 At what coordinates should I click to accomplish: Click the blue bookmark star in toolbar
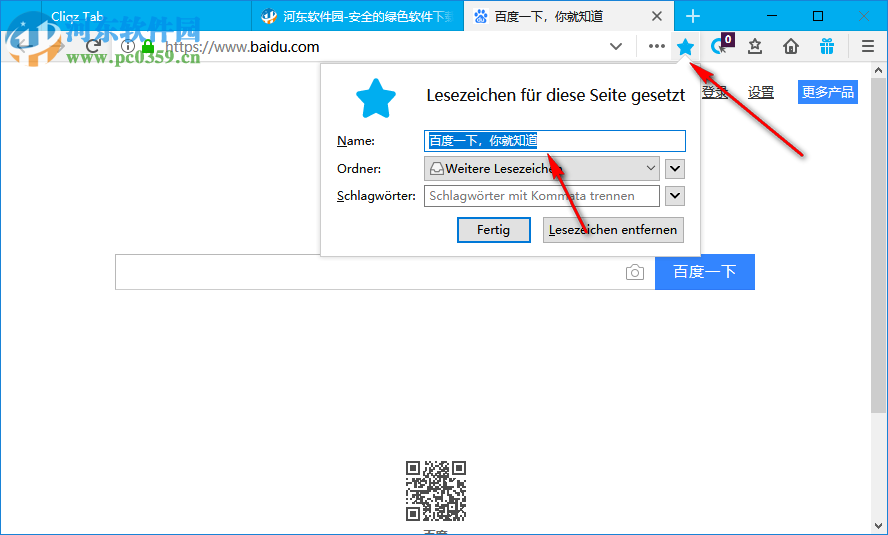click(x=685, y=46)
